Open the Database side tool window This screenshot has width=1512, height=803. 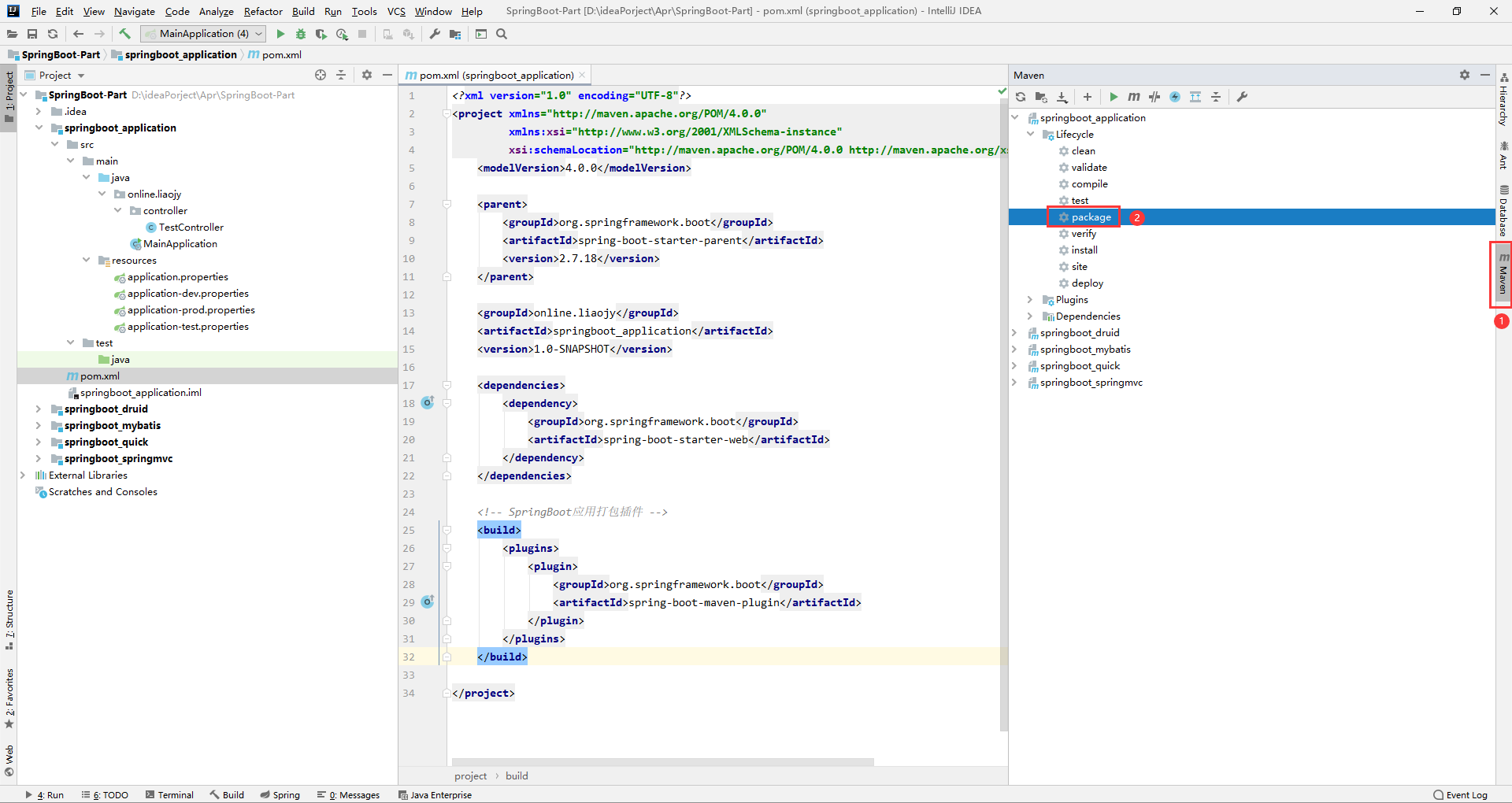[x=1504, y=210]
